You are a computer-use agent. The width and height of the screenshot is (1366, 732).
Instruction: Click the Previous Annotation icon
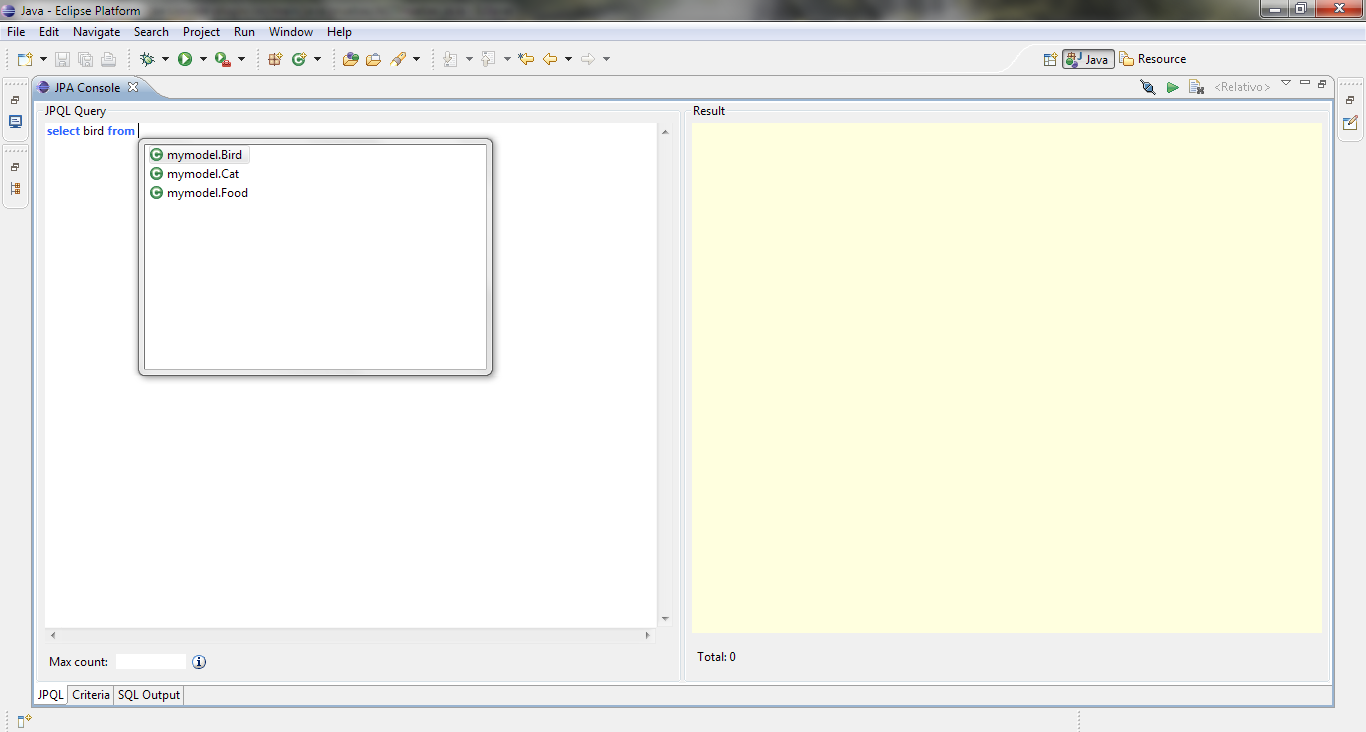(x=489, y=60)
